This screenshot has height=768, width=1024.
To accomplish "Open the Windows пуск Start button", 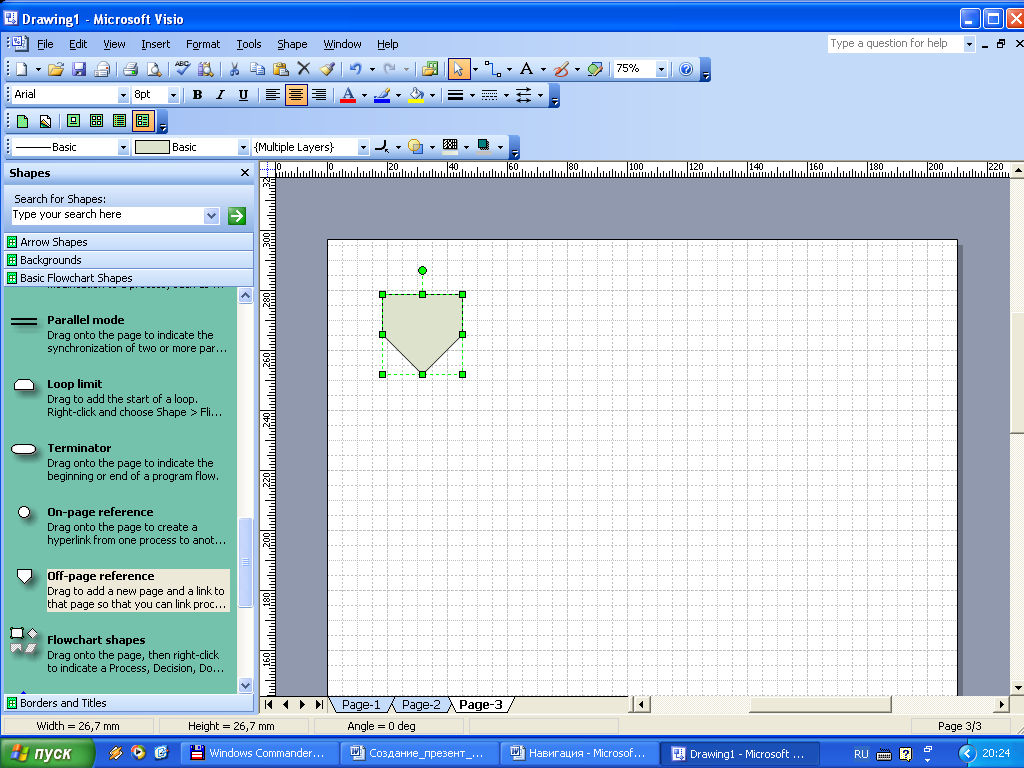I will coord(47,754).
